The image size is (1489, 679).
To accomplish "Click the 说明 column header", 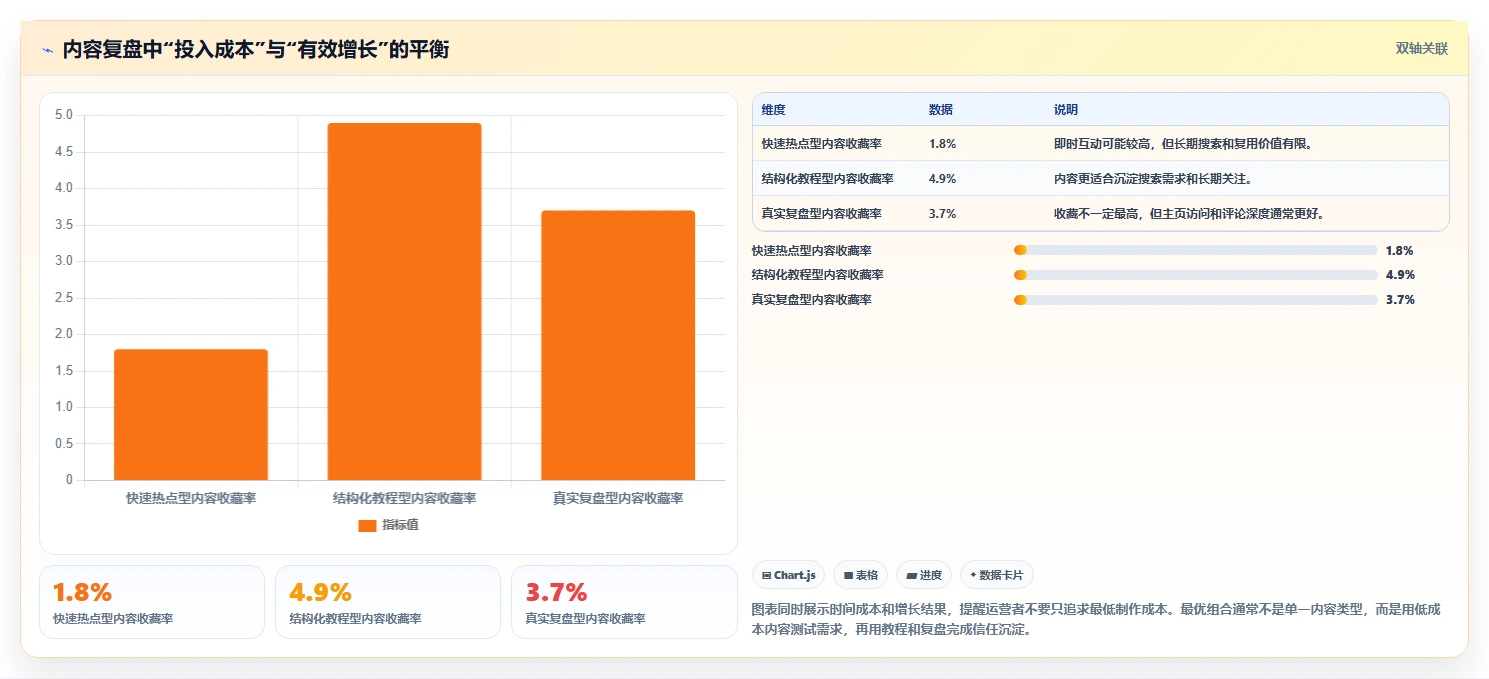I will 1066,110.
